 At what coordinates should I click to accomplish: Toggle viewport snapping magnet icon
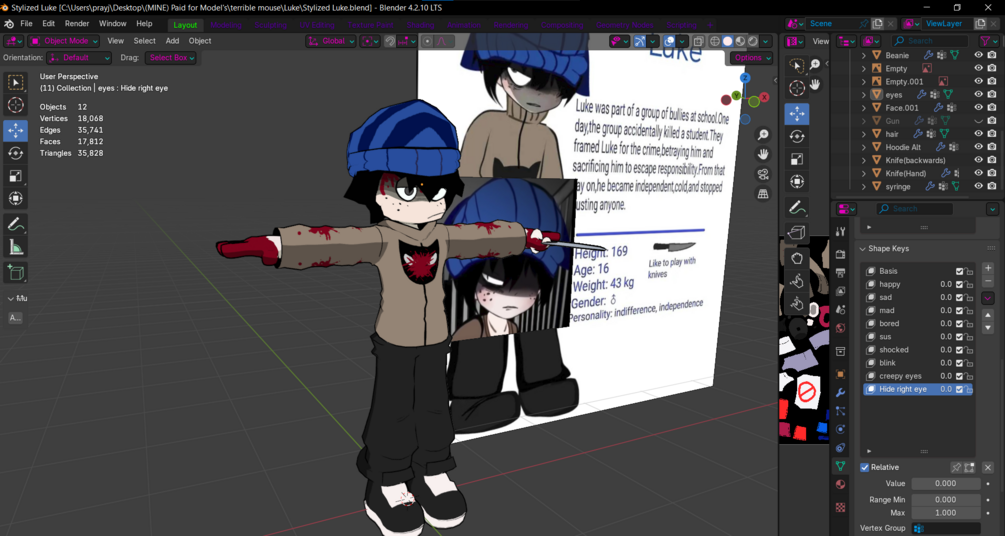pos(390,41)
